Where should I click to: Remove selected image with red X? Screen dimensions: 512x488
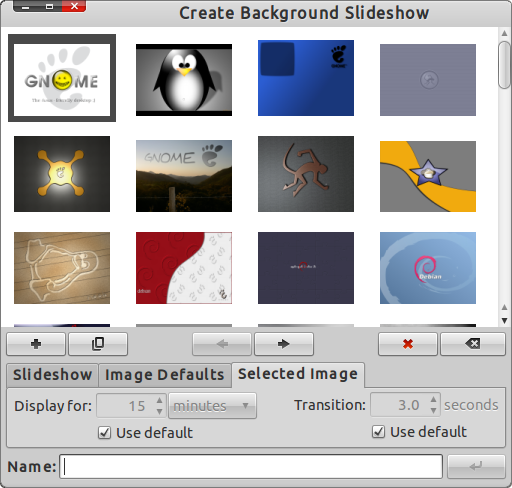point(408,344)
